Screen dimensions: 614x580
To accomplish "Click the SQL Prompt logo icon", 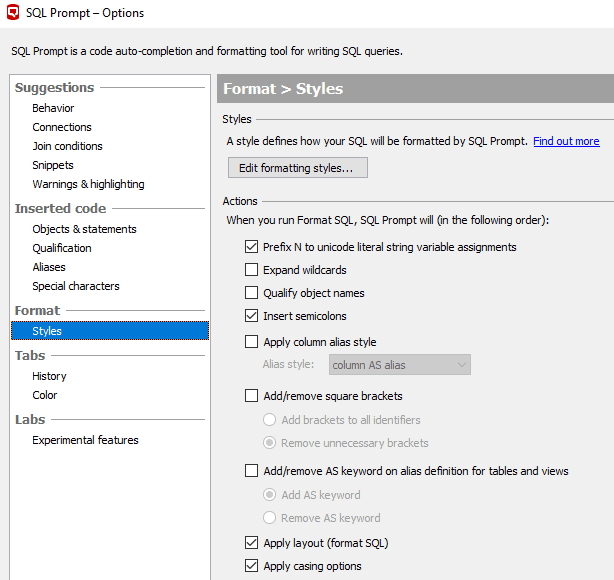I will point(13,13).
